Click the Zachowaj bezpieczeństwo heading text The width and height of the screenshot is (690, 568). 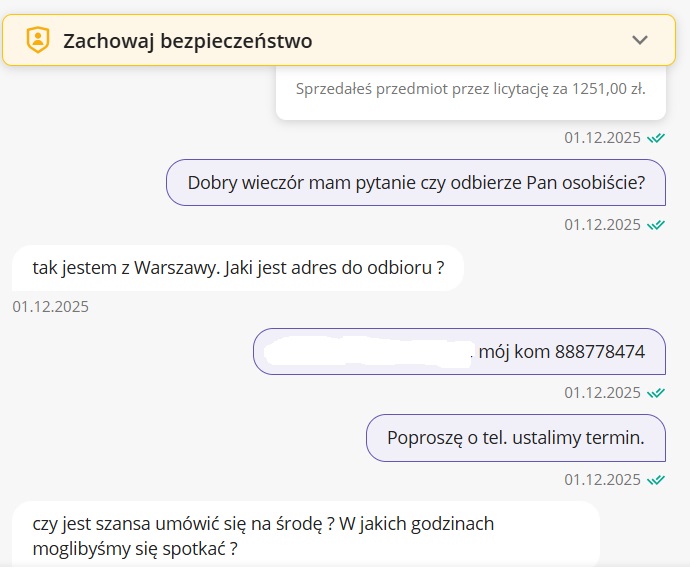coord(187,41)
